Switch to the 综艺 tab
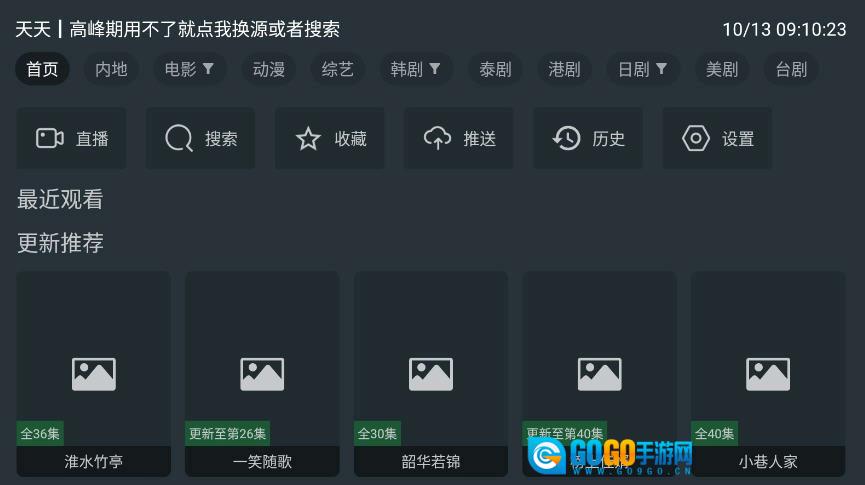865x485 pixels. [x=338, y=69]
